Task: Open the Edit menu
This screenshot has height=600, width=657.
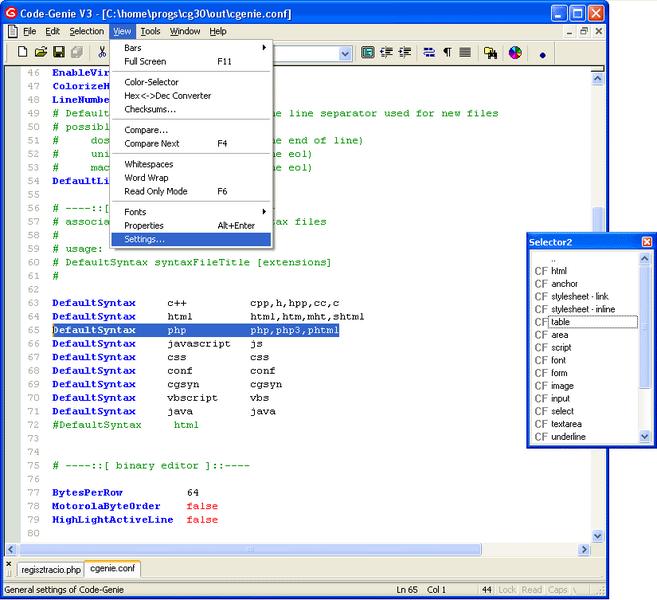Action: coord(52,31)
